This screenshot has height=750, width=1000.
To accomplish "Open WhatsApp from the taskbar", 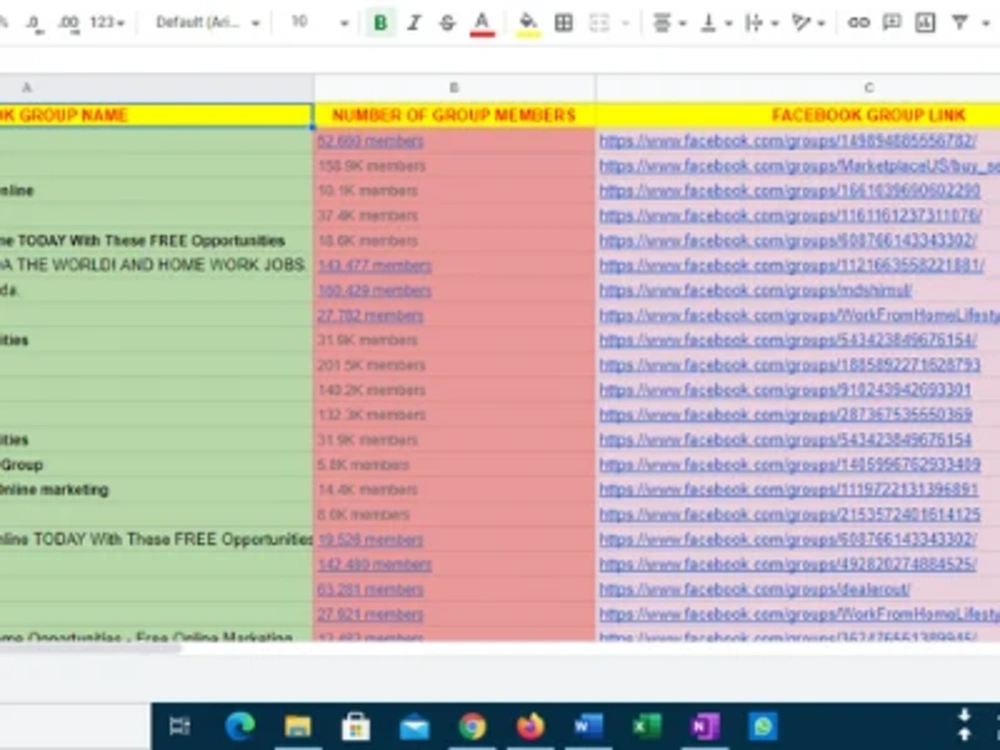I will 763,726.
